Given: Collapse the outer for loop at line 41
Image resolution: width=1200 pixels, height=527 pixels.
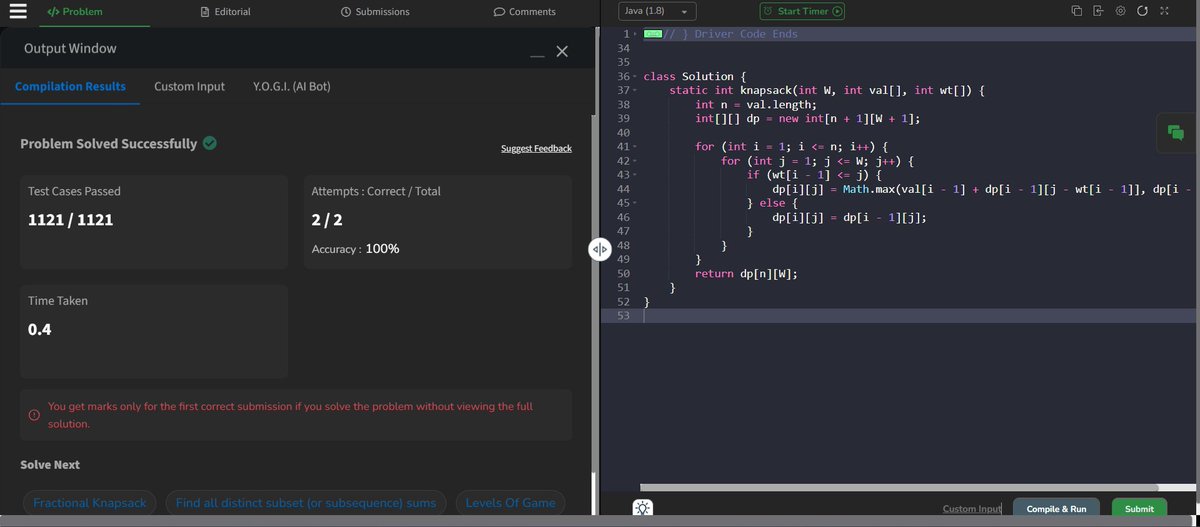Looking at the screenshot, I should point(636,147).
